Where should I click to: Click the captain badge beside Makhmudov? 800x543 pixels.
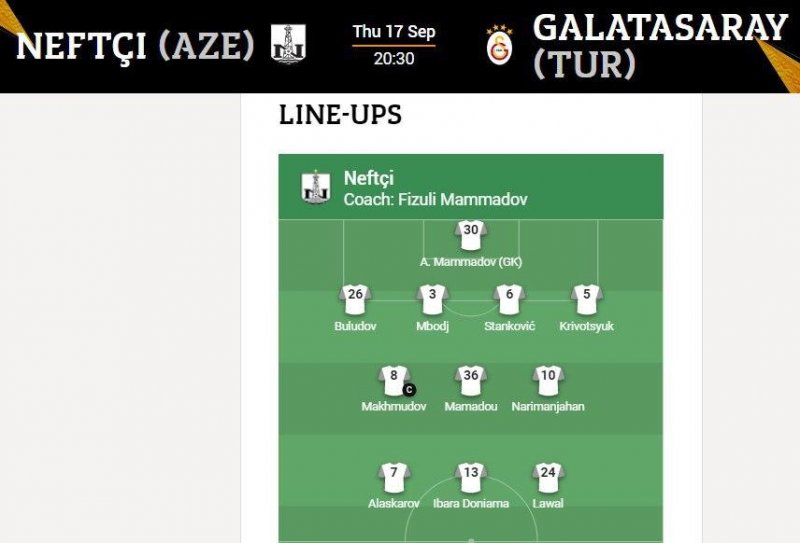[409, 389]
